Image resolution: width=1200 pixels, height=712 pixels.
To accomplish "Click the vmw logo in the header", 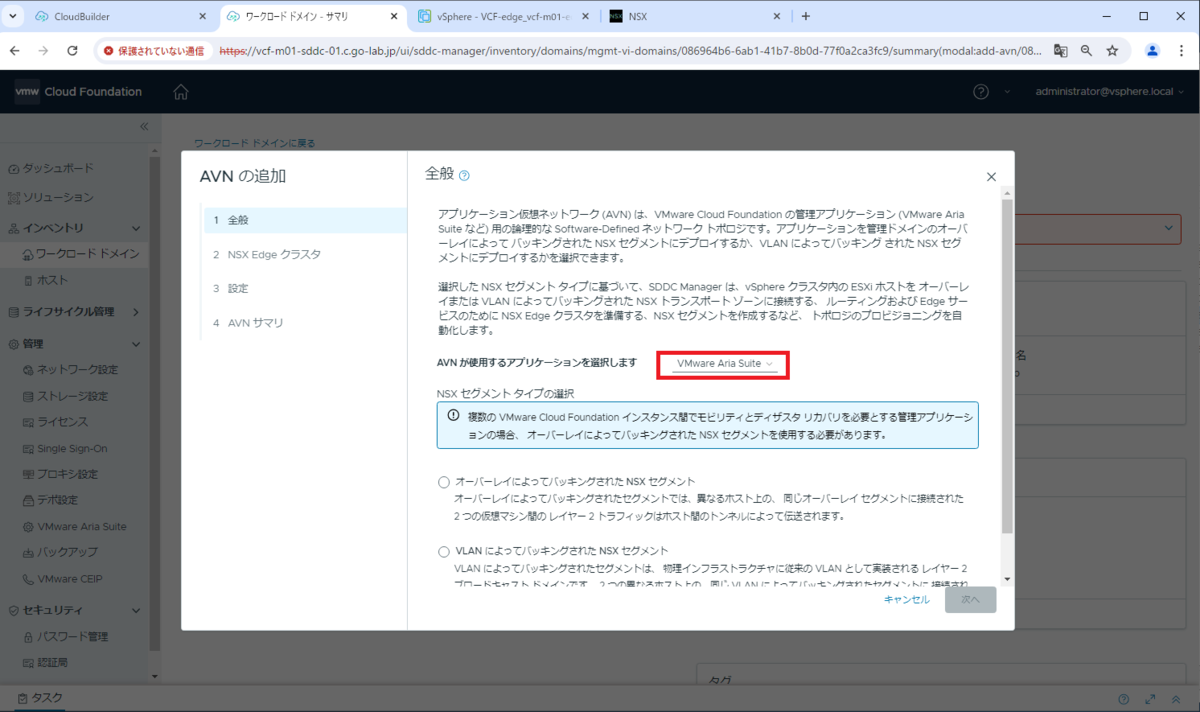I will pos(27,92).
